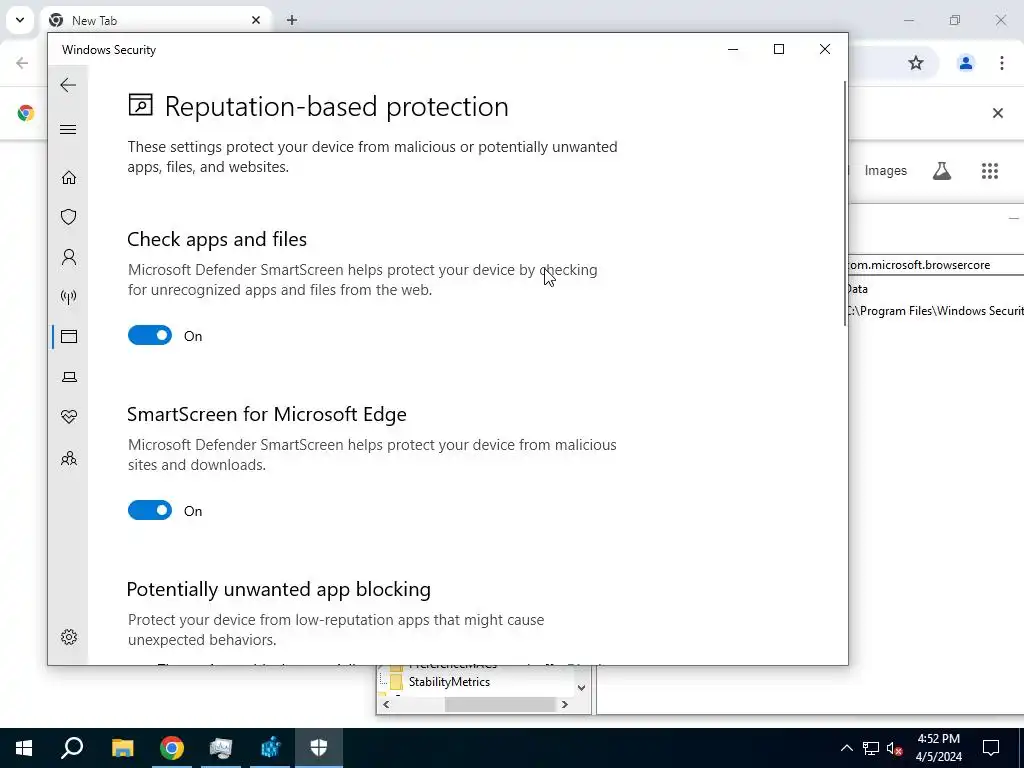Open Virus & threat protection shield icon
Image resolution: width=1024 pixels, height=768 pixels.
(x=69, y=217)
